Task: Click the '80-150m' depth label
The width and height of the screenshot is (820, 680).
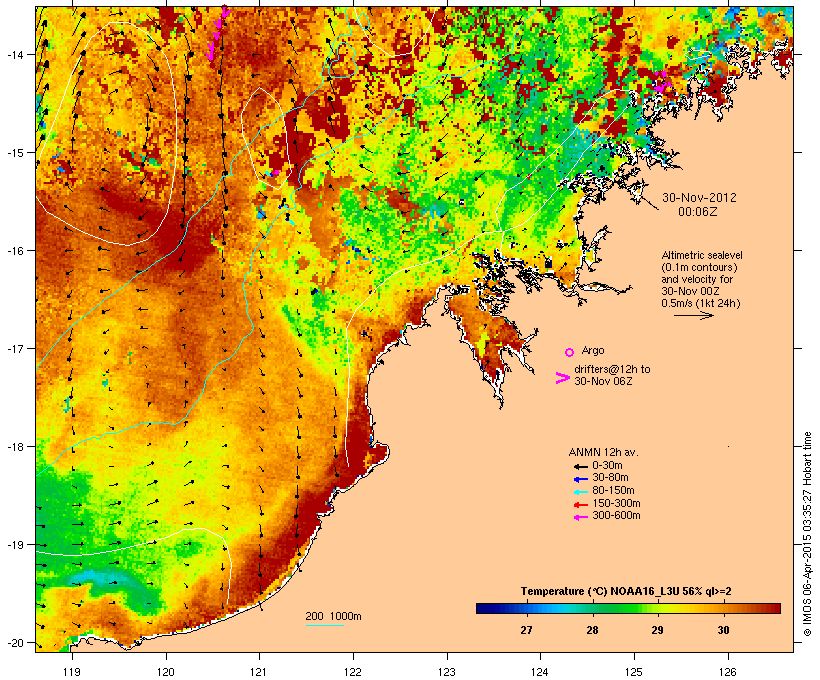Action: coord(613,491)
